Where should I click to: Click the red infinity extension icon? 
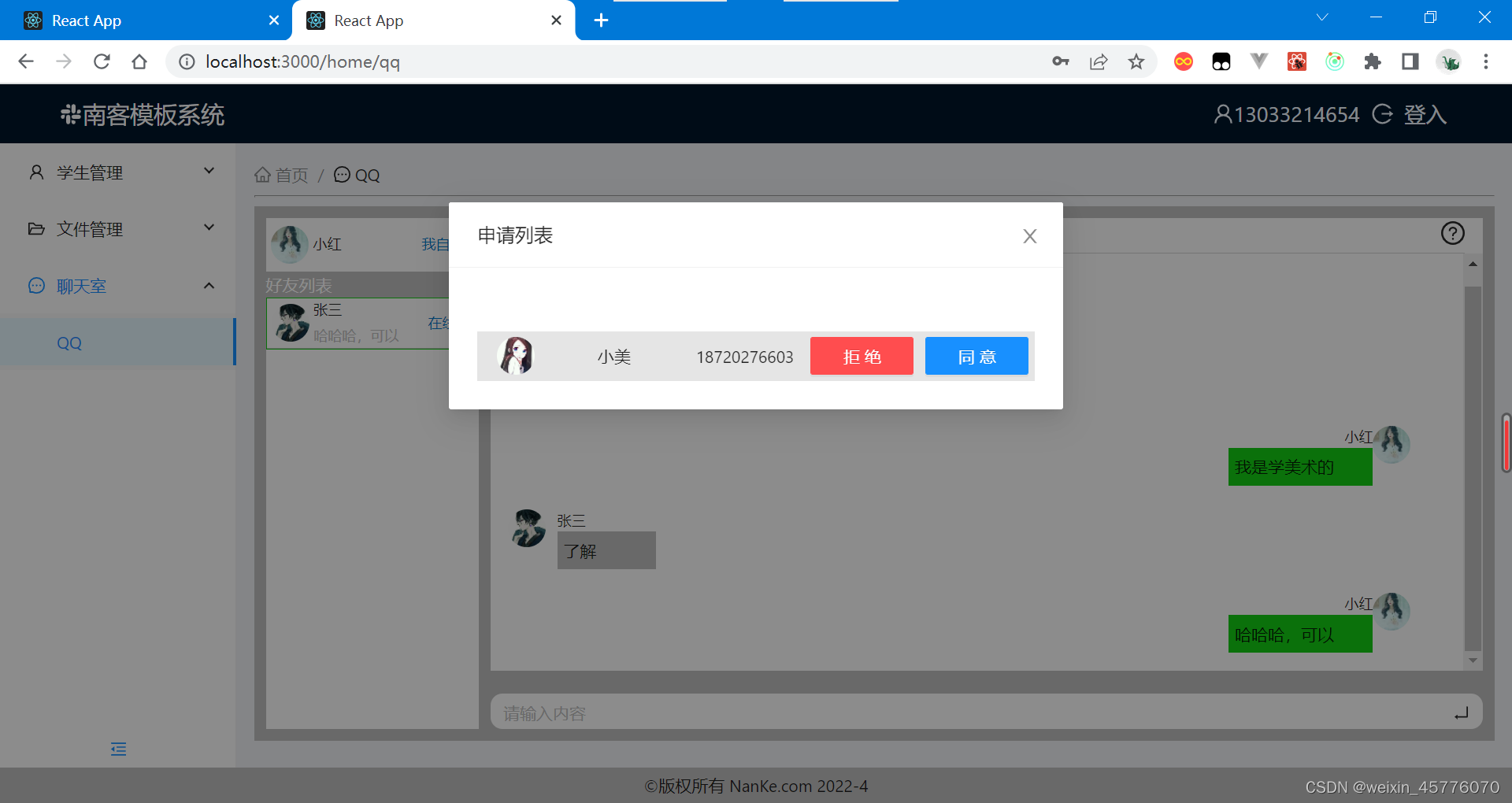(1184, 61)
